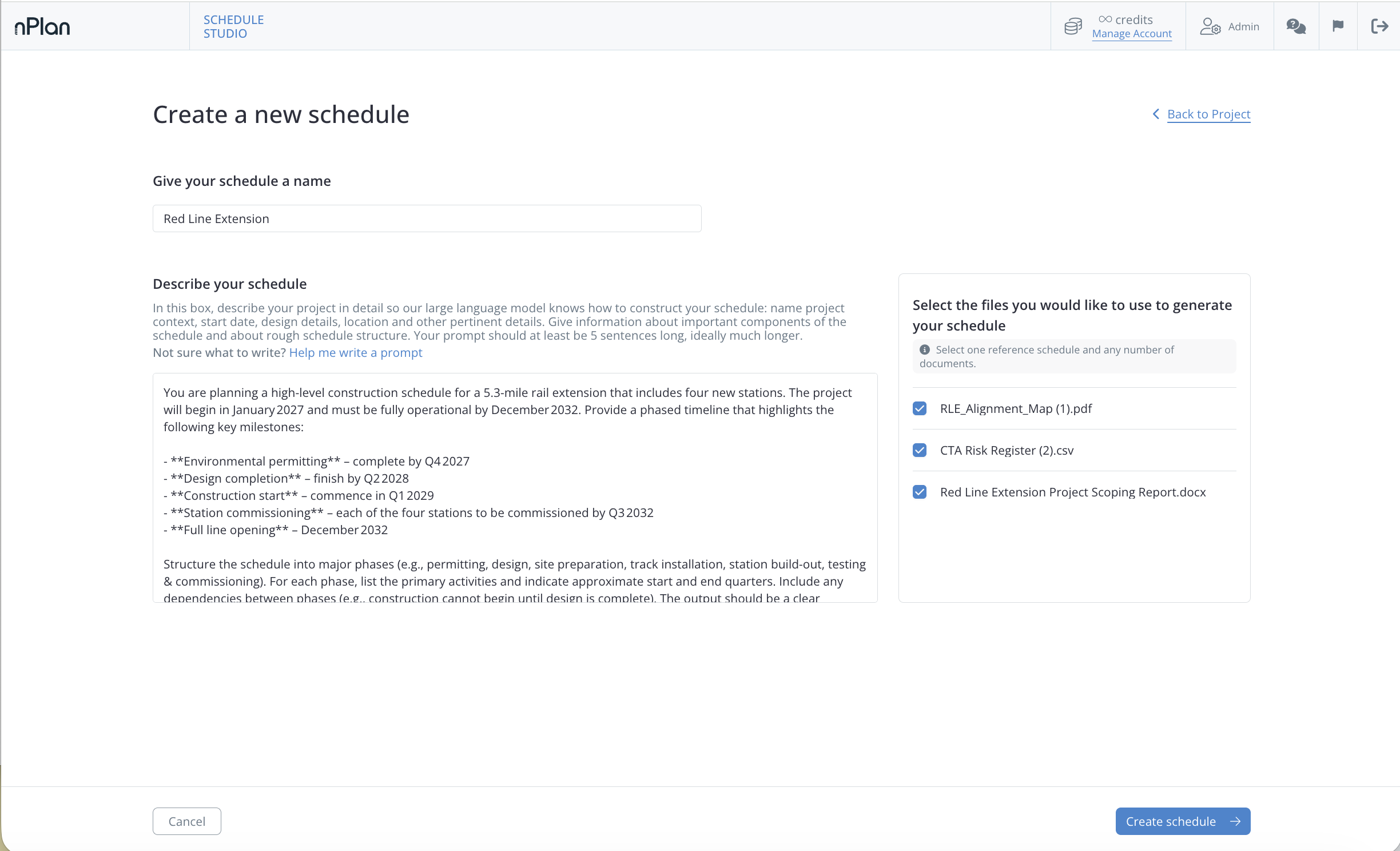Uncheck RLE_Alignment_Map (1).pdf checkbox

[x=920, y=408]
